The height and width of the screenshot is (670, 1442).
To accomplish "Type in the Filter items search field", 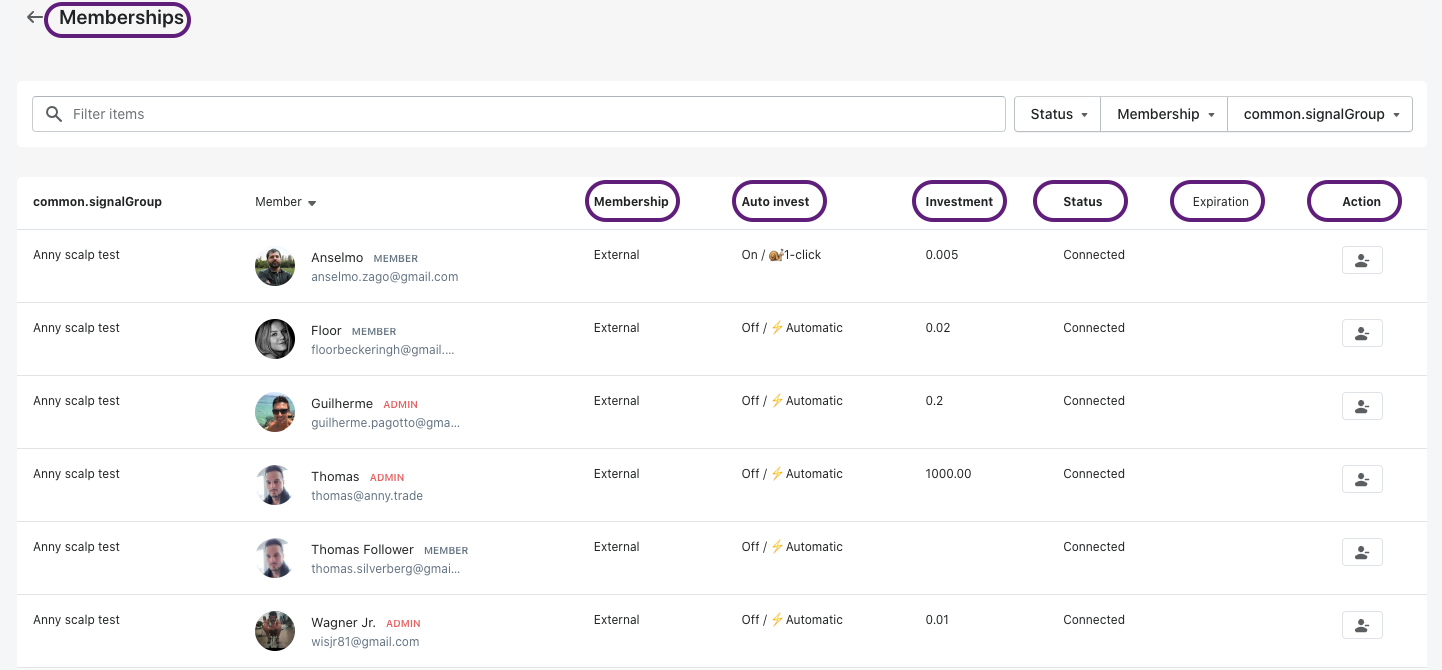I will pos(530,114).
